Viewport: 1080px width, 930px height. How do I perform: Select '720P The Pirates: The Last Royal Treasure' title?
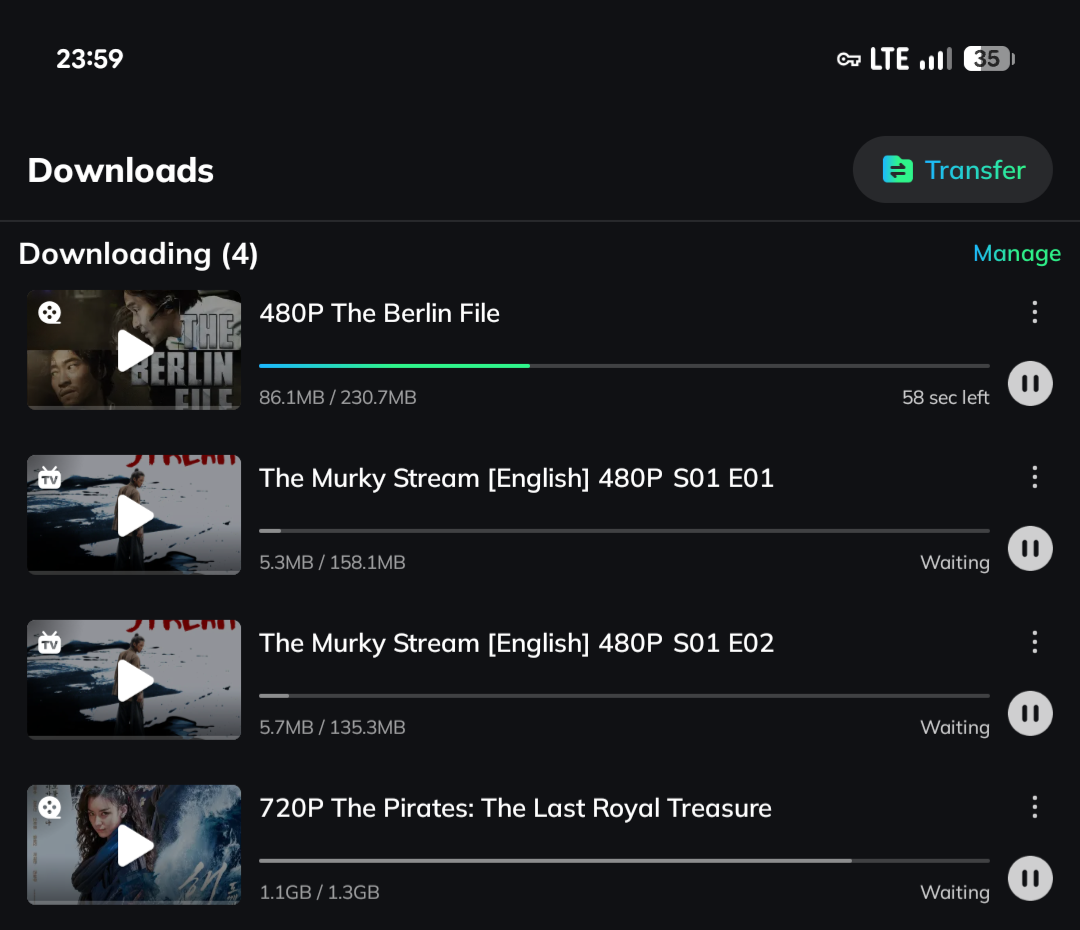click(515, 808)
